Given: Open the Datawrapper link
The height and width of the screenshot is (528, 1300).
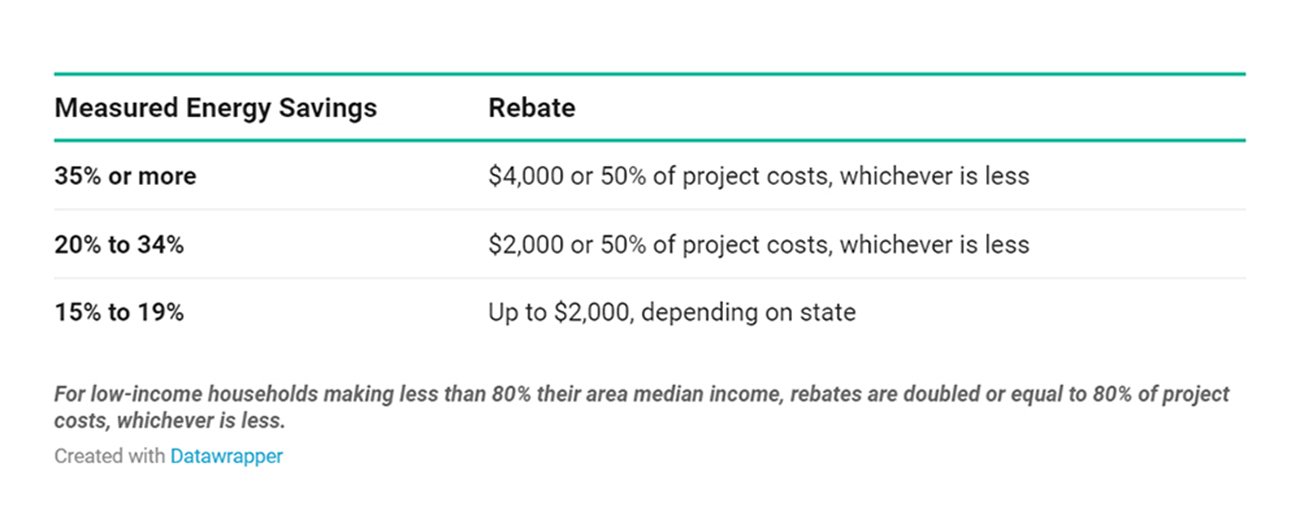Looking at the screenshot, I should pyautogui.click(x=226, y=456).
